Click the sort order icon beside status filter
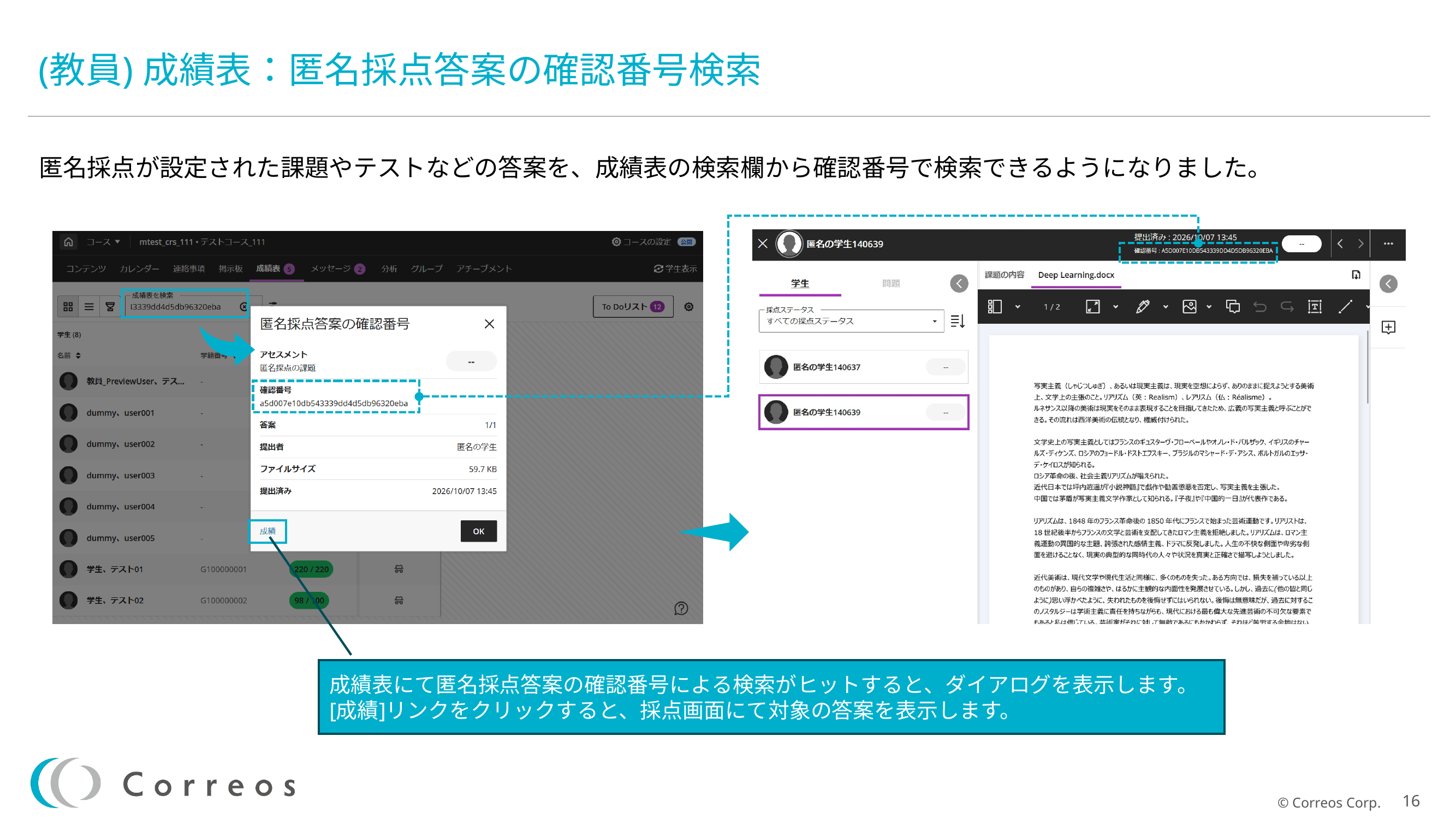Image resolution: width=1456 pixels, height=819 pixels. tap(958, 321)
